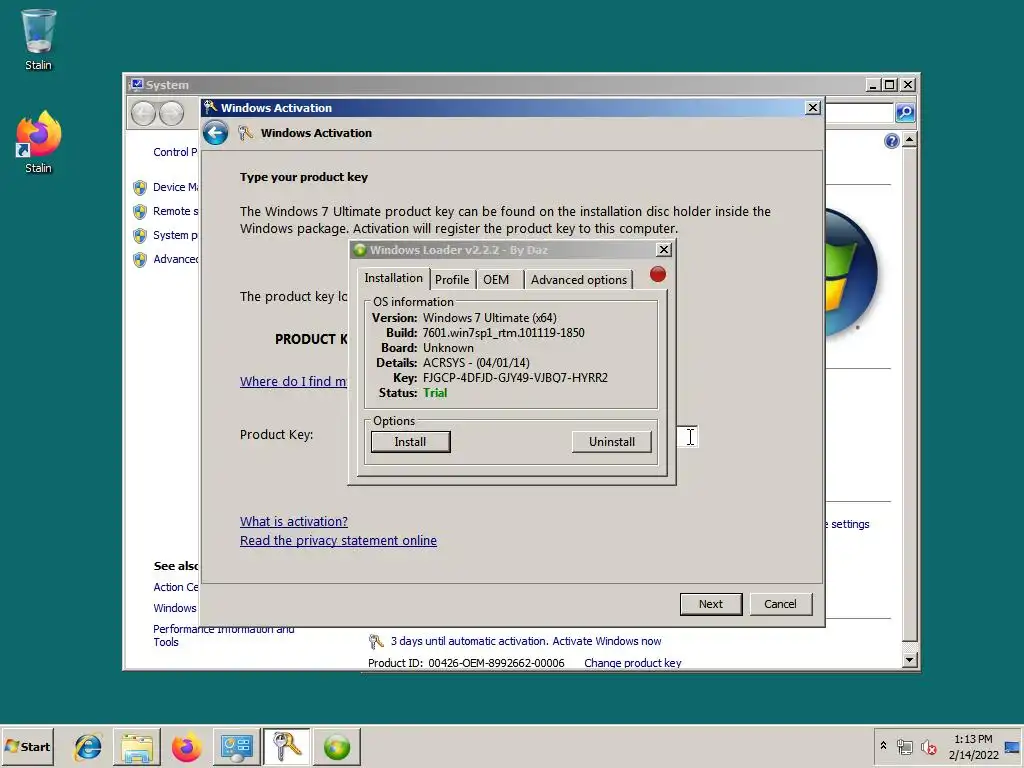Viewport: 1024px width, 768px height.
Task: Click Activate Windows now link
Action: (607, 641)
